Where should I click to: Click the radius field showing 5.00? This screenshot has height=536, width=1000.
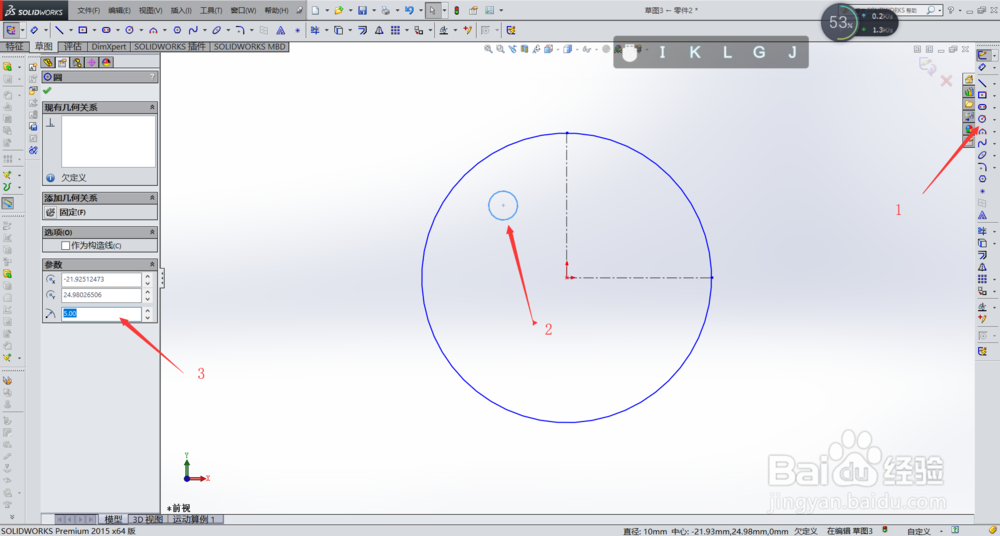tap(101, 313)
